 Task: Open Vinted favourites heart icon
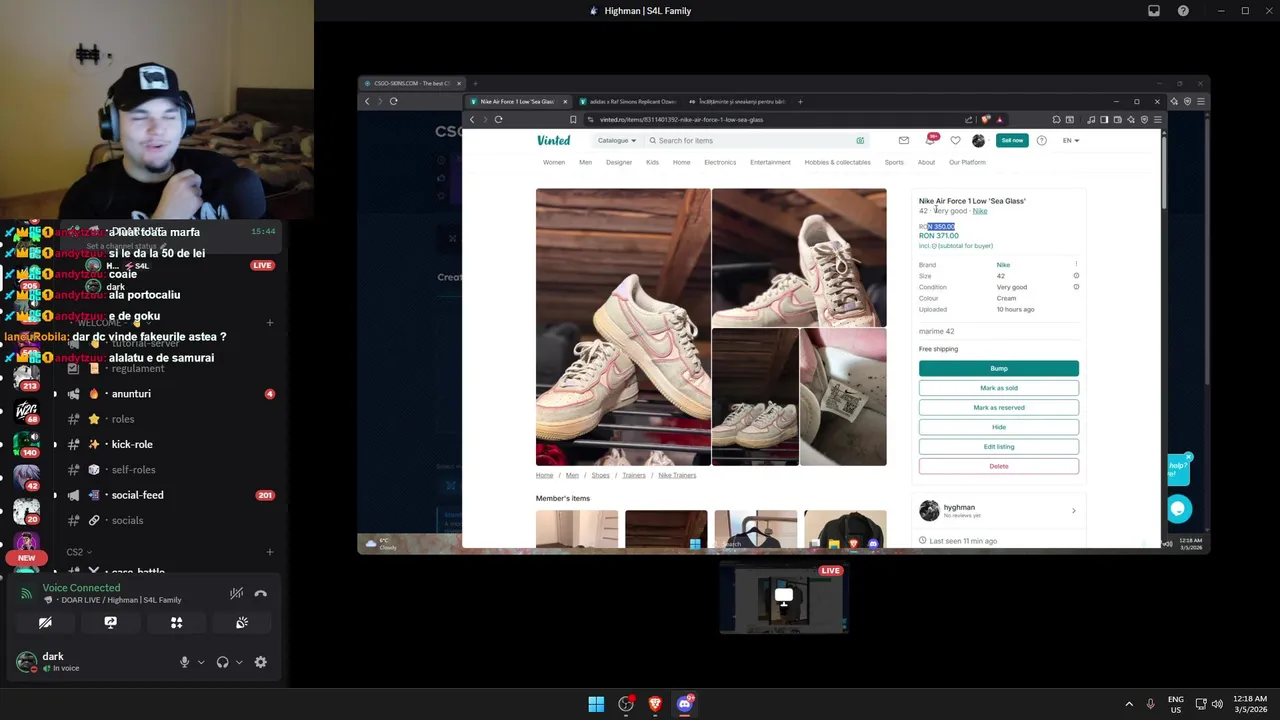point(955,141)
